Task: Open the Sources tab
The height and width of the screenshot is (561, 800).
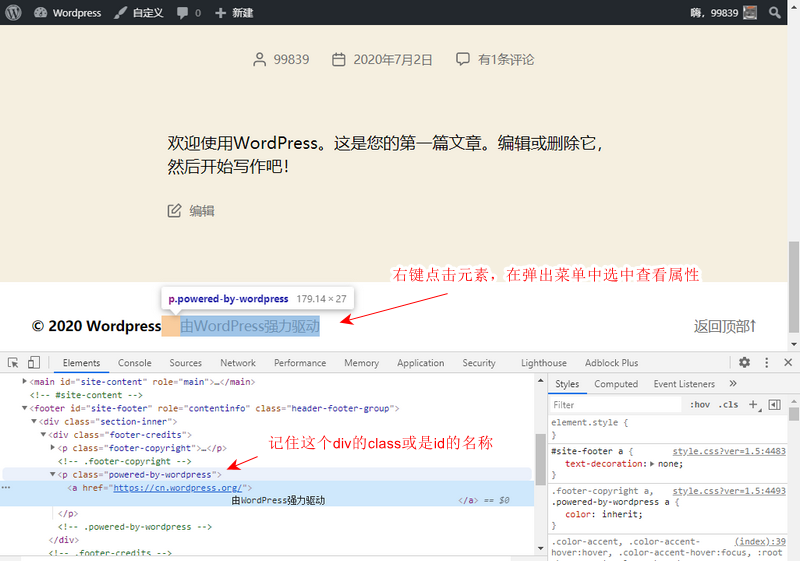Action: [186, 363]
